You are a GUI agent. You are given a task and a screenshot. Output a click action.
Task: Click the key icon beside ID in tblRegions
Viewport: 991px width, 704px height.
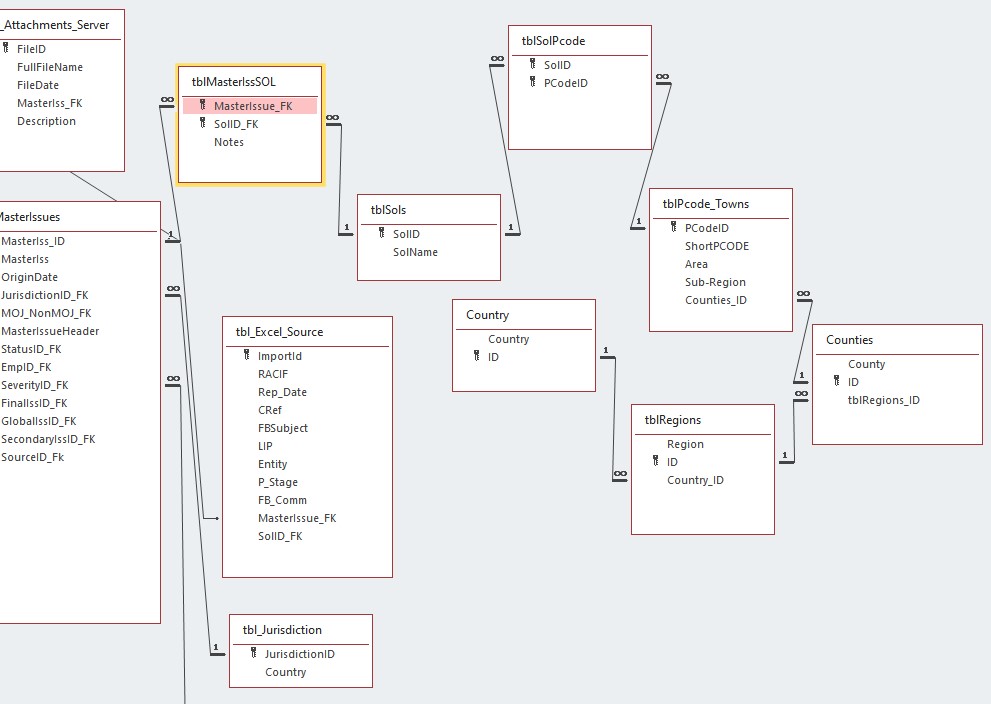656,461
